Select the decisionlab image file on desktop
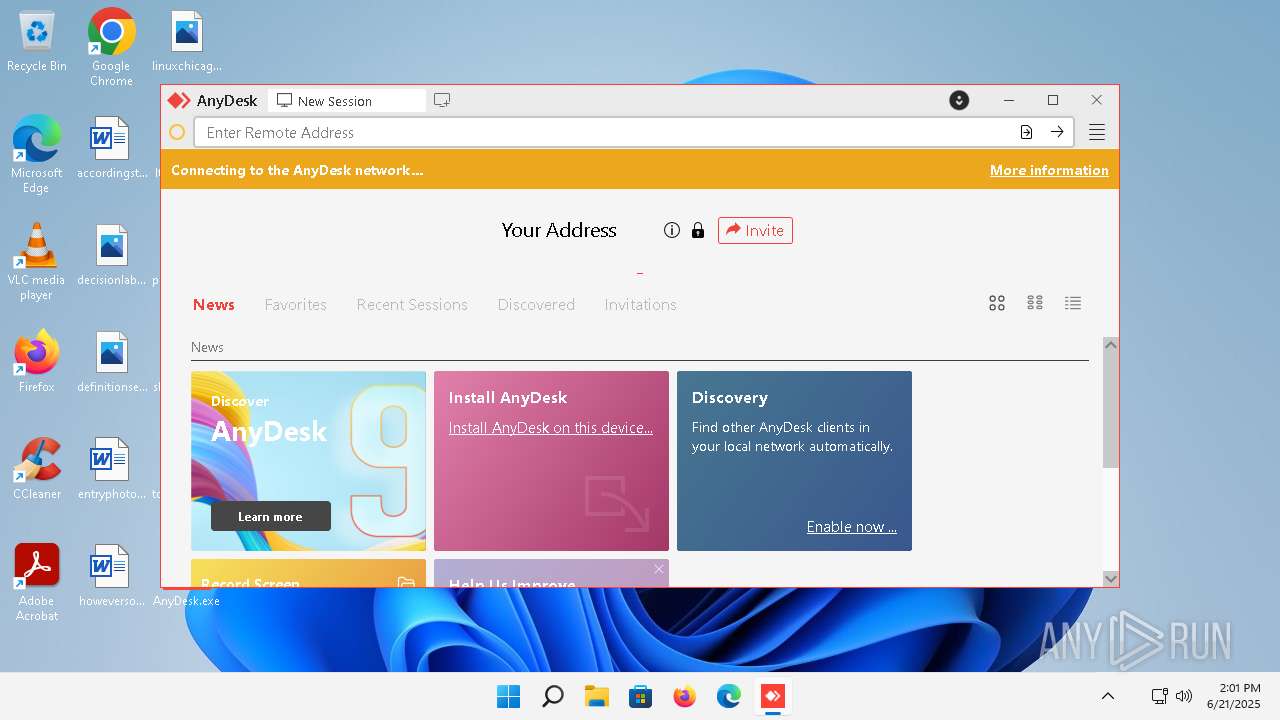 pos(111,255)
